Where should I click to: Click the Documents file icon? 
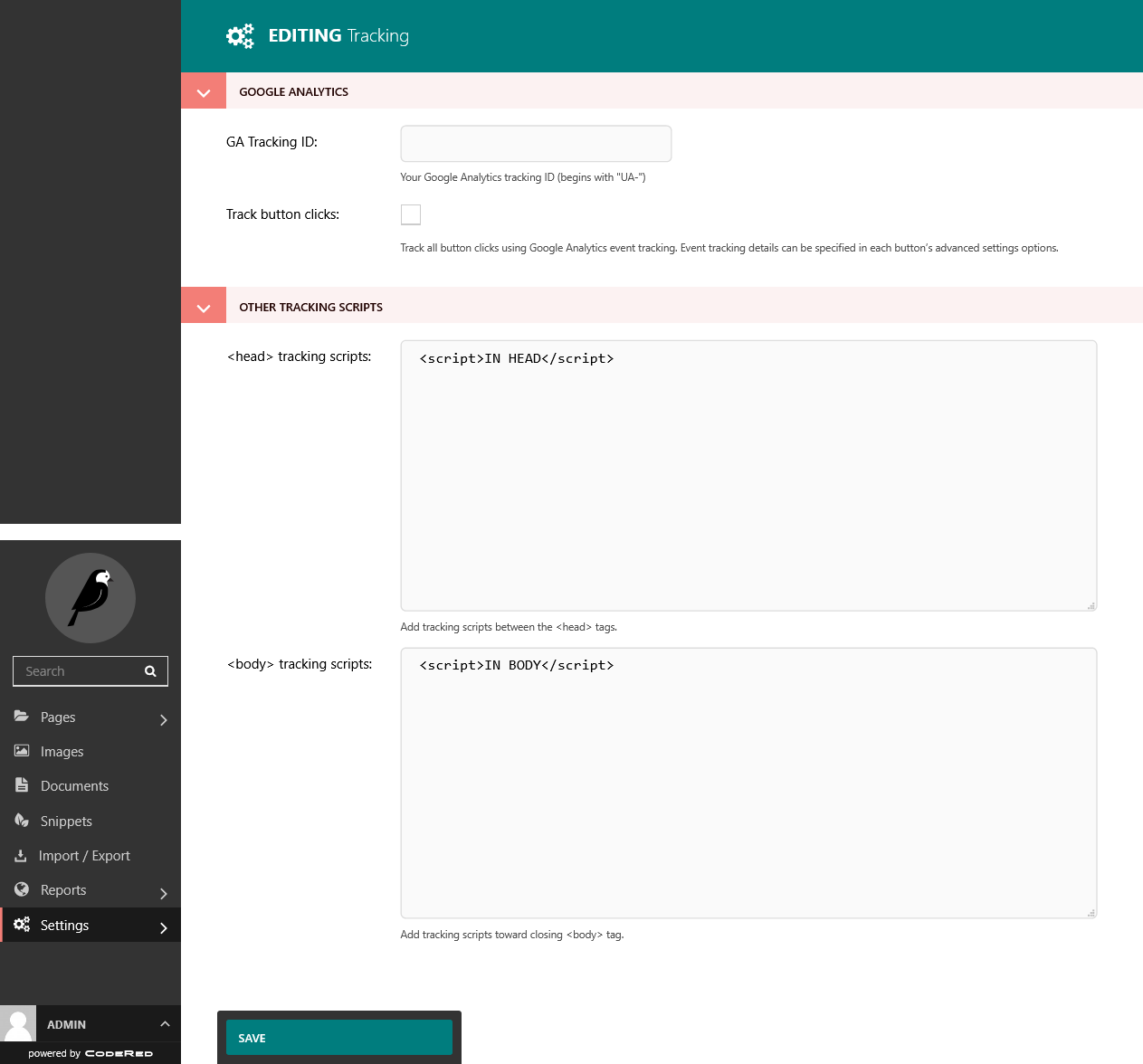click(x=22, y=785)
